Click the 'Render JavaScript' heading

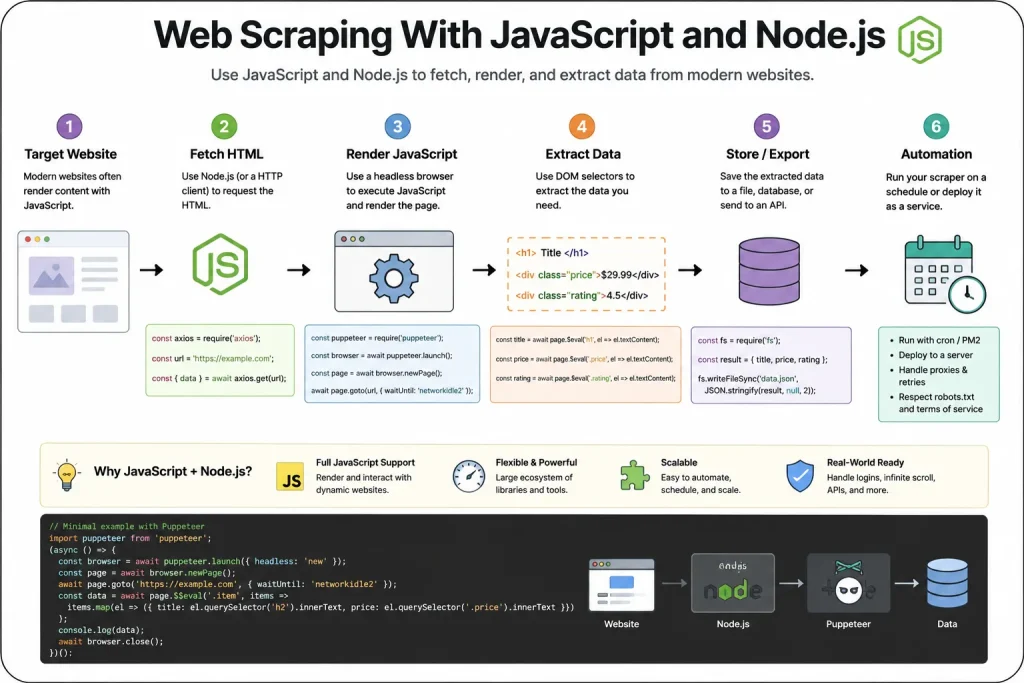tap(402, 154)
